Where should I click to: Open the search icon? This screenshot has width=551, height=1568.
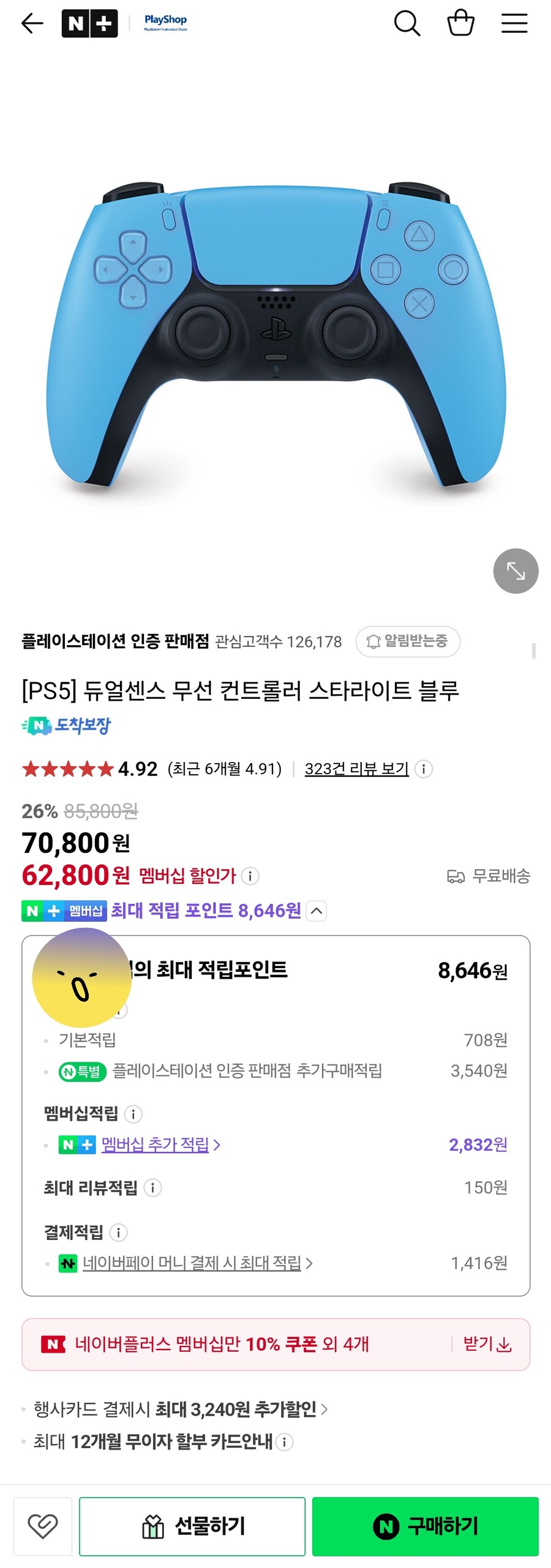click(408, 23)
